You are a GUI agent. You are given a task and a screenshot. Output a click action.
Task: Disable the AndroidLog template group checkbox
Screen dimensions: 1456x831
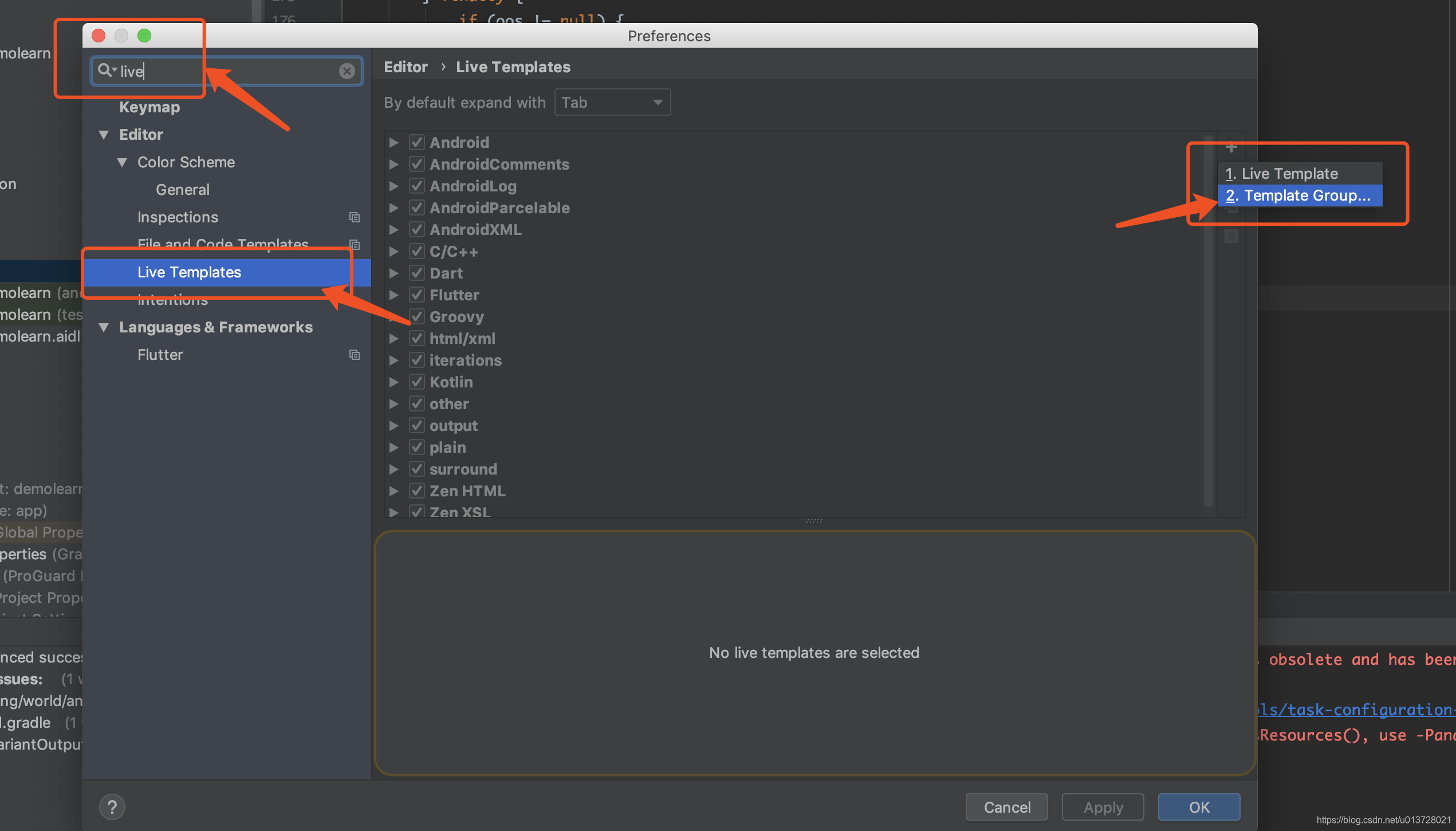(417, 186)
